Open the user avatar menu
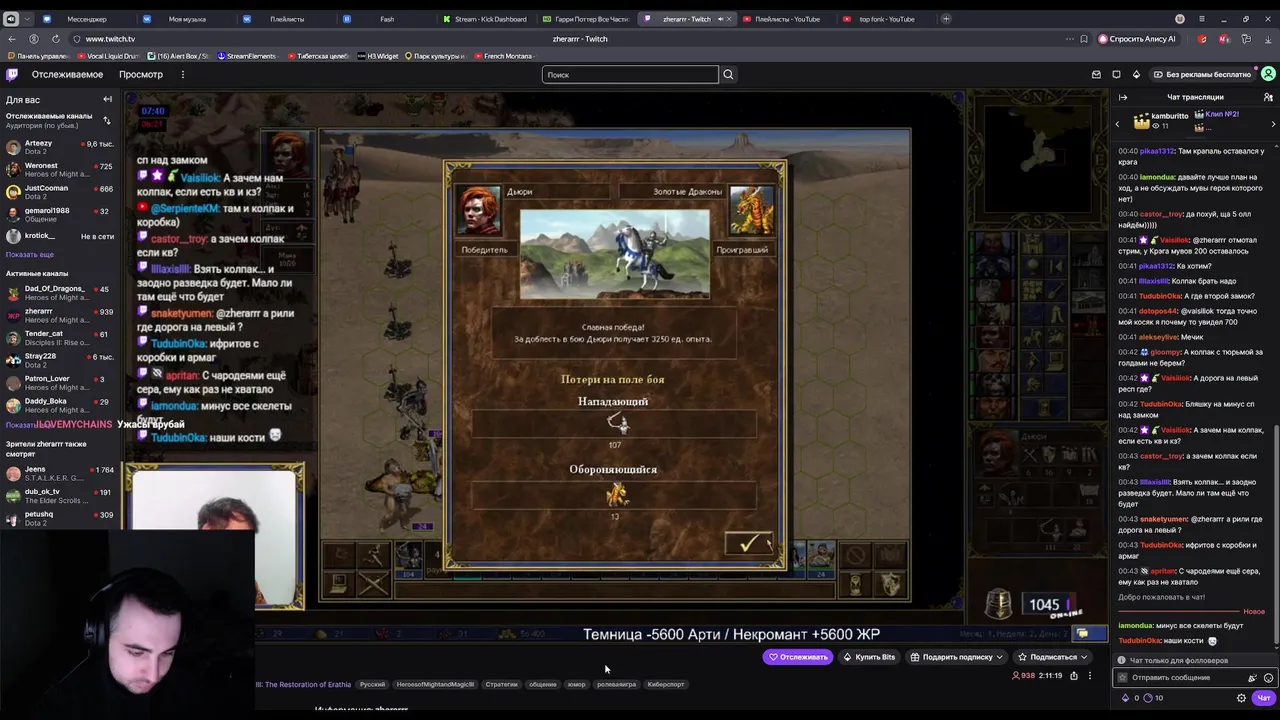This screenshot has width=1280, height=720. [x=1268, y=74]
